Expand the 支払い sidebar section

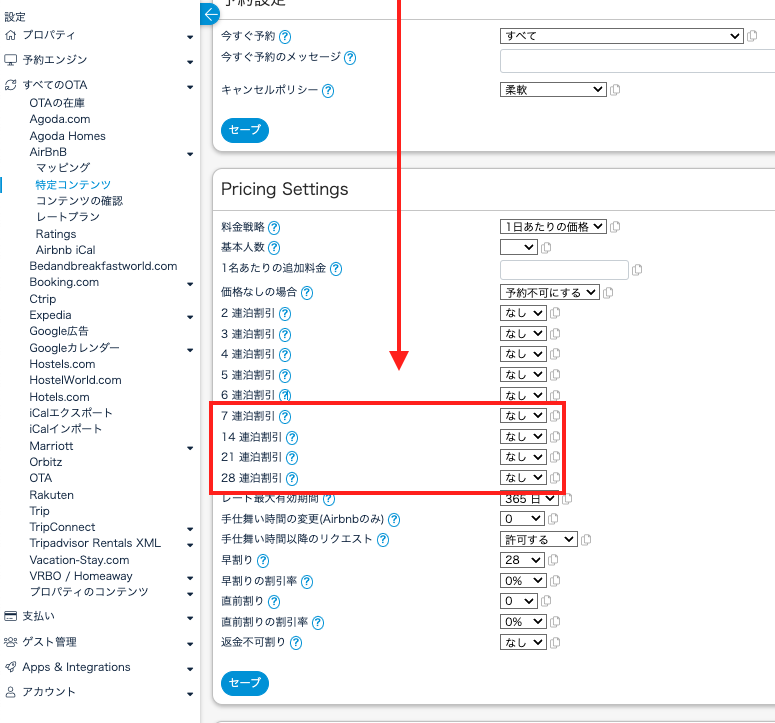[x=190, y=617]
